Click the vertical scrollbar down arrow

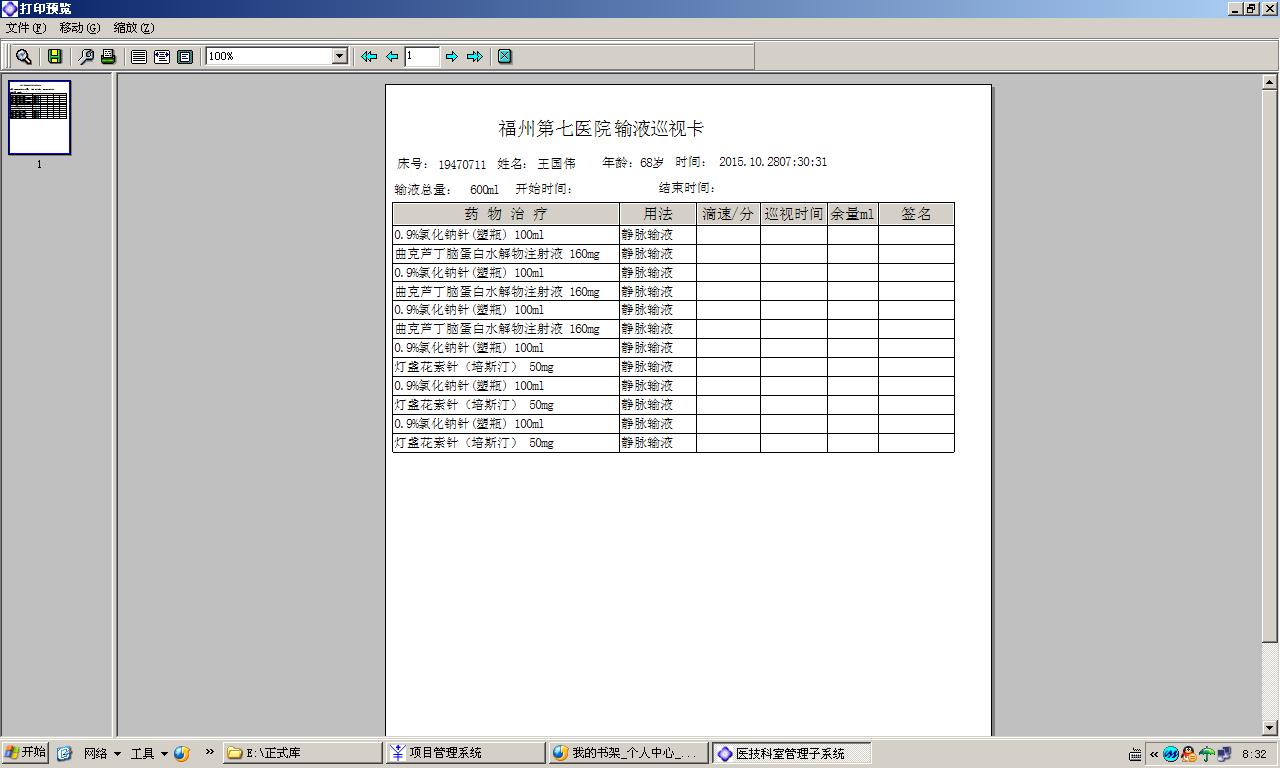pos(1270,728)
